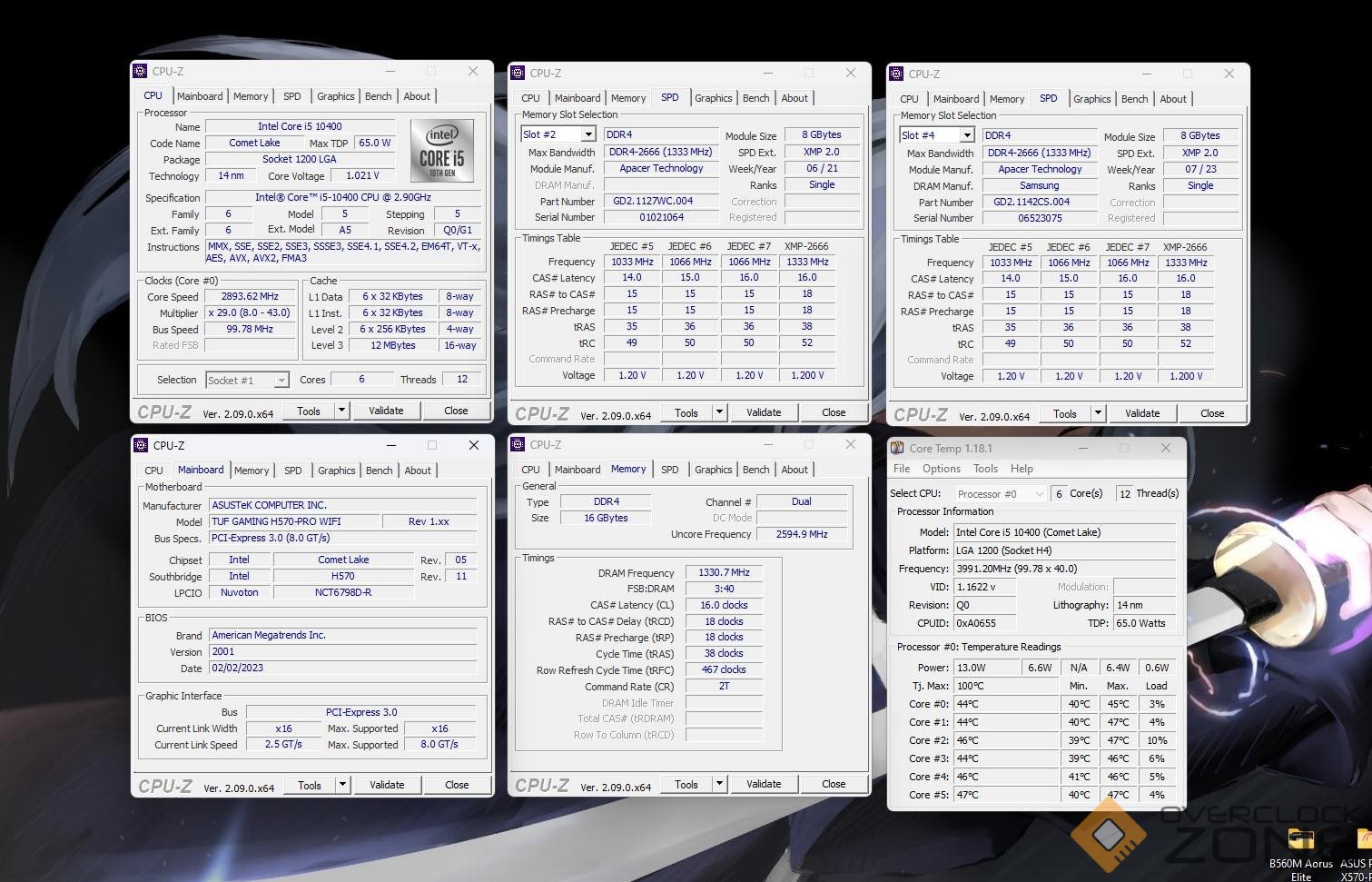Click the CPU-Z title icon of the Memory timings window
Viewport: 1372px width, 882px height.
point(518,444)
